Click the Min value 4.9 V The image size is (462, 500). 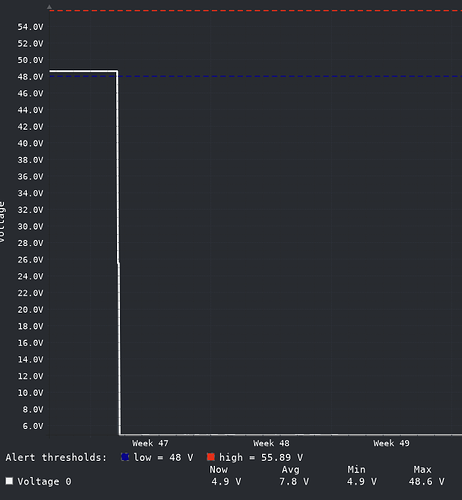pos(362,482)
